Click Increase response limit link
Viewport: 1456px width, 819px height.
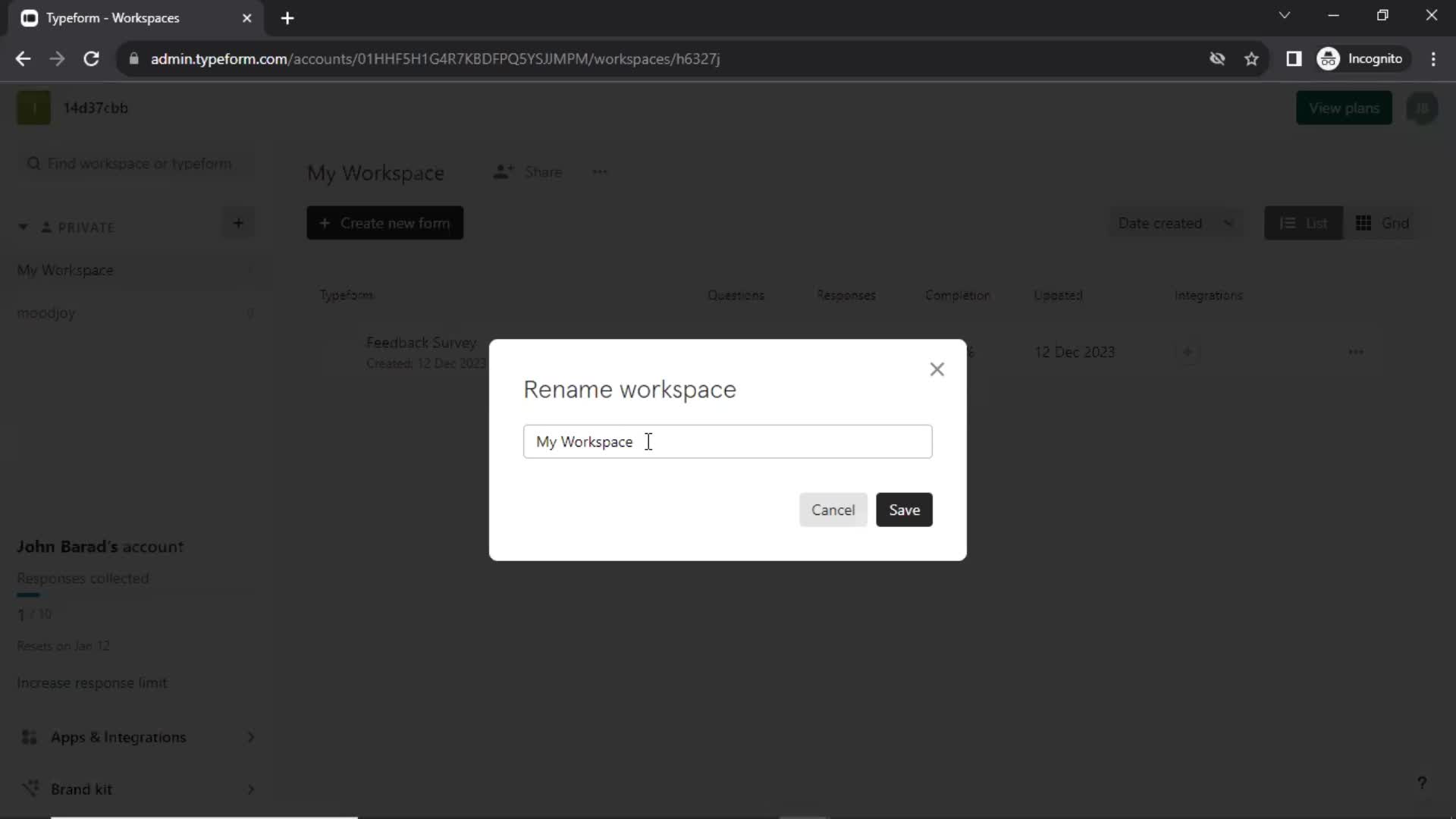[92, 682]
